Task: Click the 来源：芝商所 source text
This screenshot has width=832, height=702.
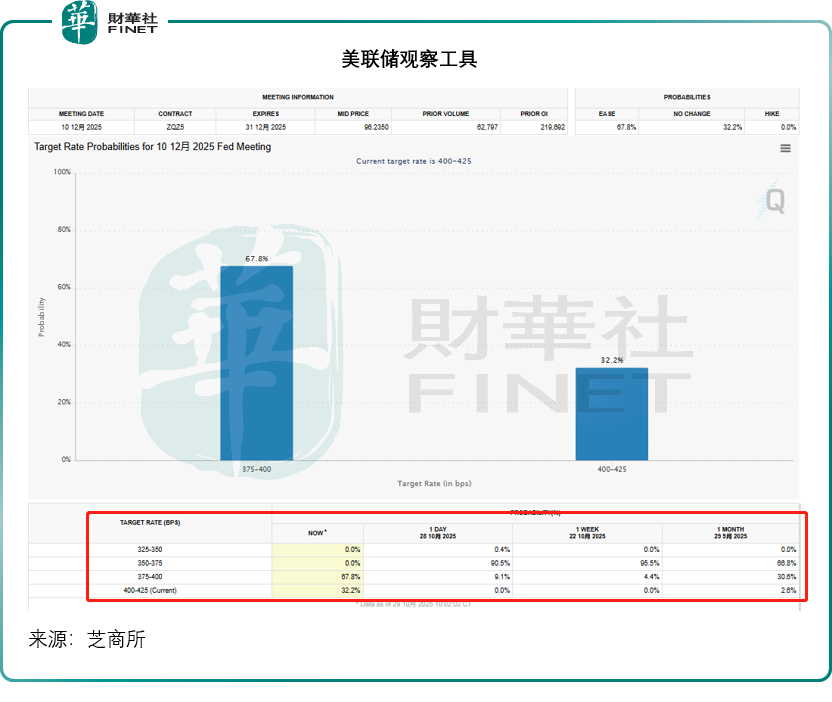Action: (87, 640)
